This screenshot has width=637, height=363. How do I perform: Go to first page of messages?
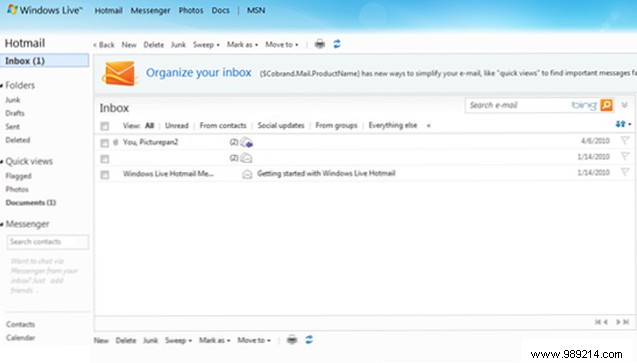click(x=598, y=322)
